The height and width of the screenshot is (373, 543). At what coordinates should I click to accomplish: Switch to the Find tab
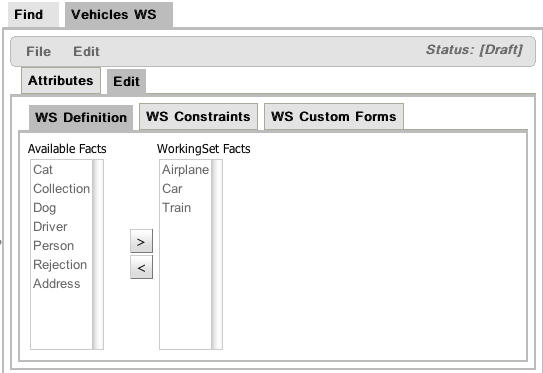pyautogui.click(x=33, y=15)
